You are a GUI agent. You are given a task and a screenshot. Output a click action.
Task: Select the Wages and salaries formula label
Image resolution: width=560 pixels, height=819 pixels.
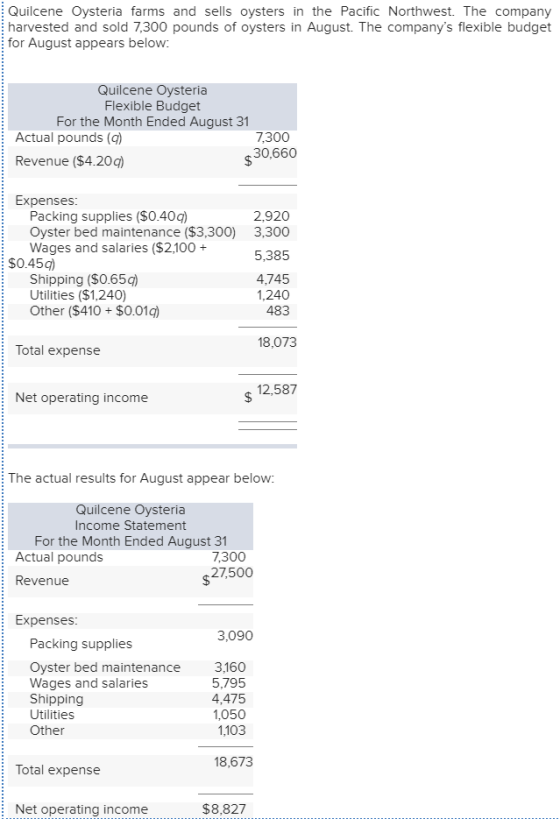(108, 255)
